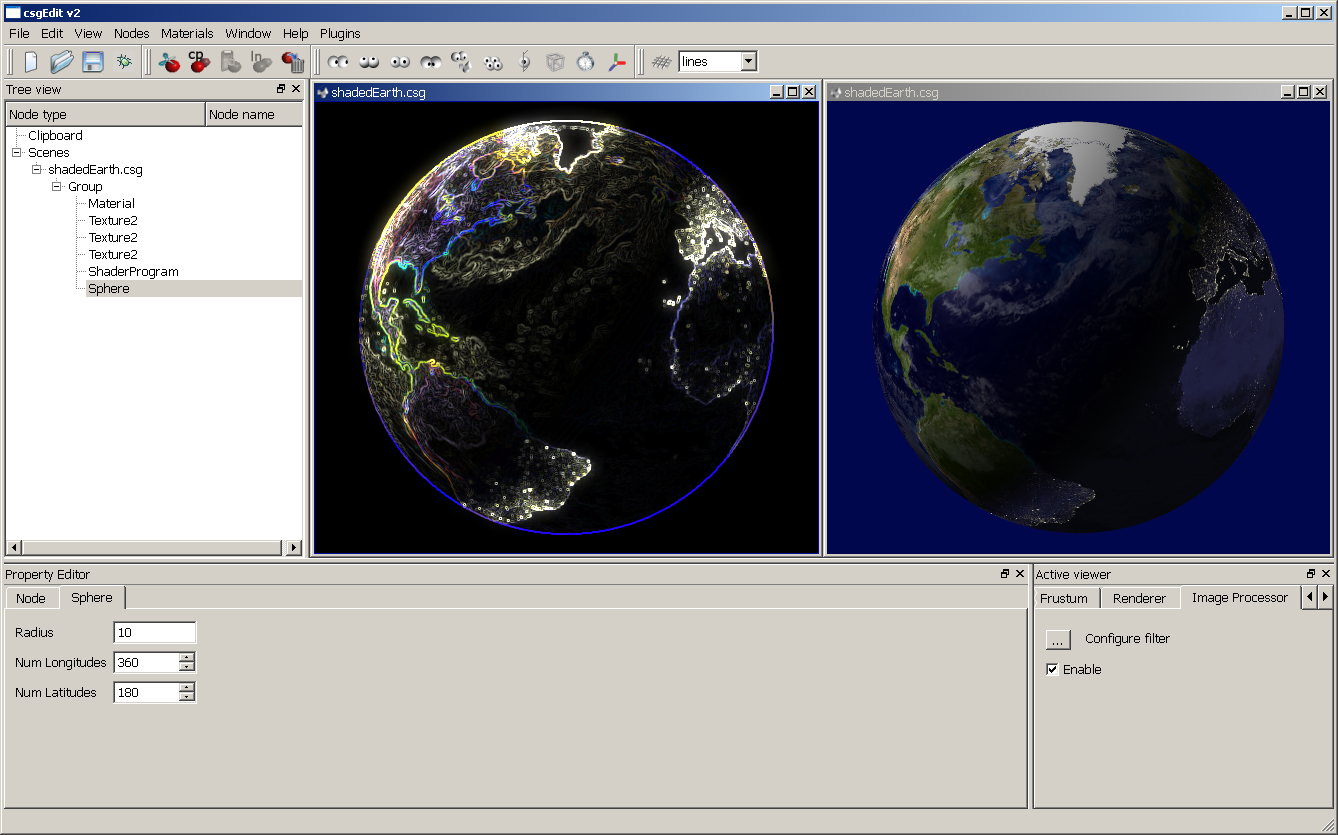Click the colored XYZ axes icon

[x=617, y=62]
